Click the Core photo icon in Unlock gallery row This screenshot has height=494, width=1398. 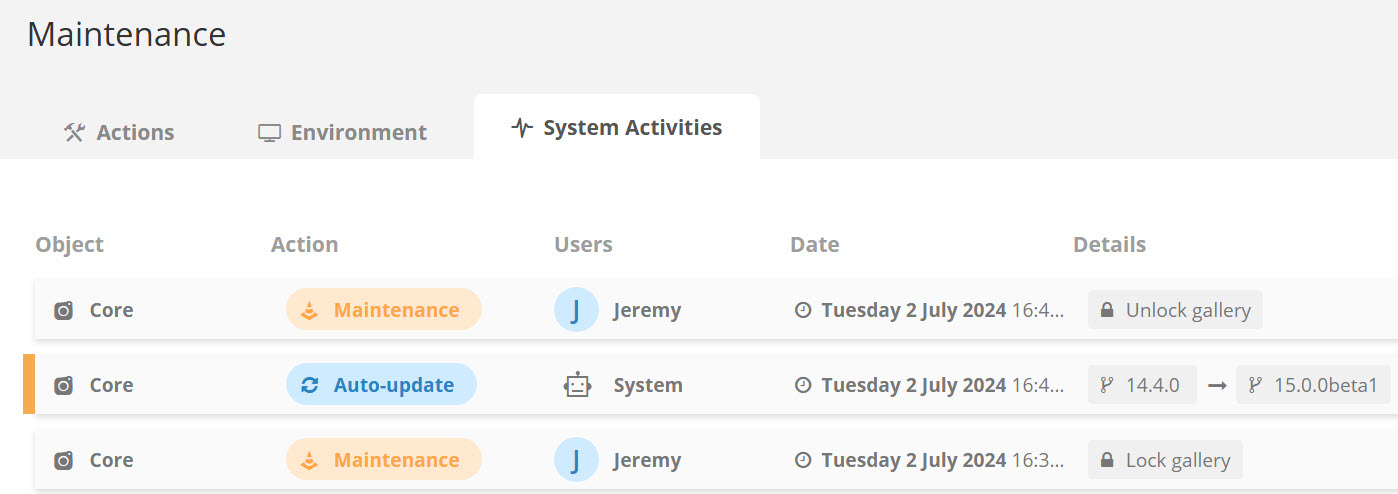(x=63, y=310)
